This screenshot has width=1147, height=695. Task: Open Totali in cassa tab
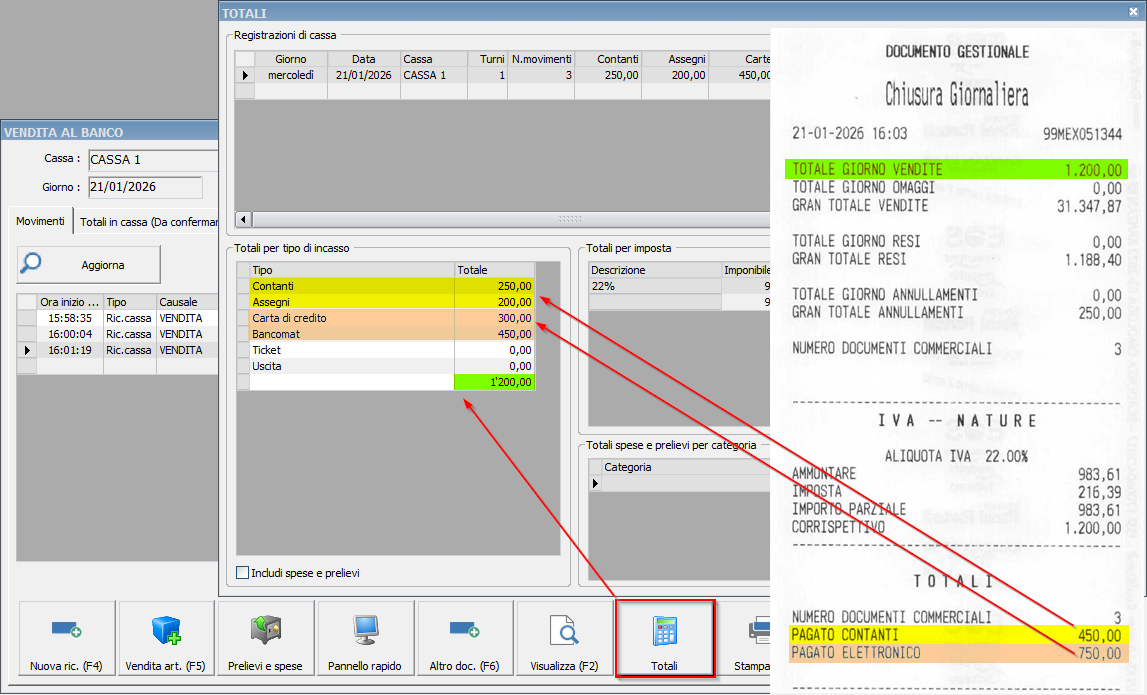pyautogui.click(x=146, y=222)
